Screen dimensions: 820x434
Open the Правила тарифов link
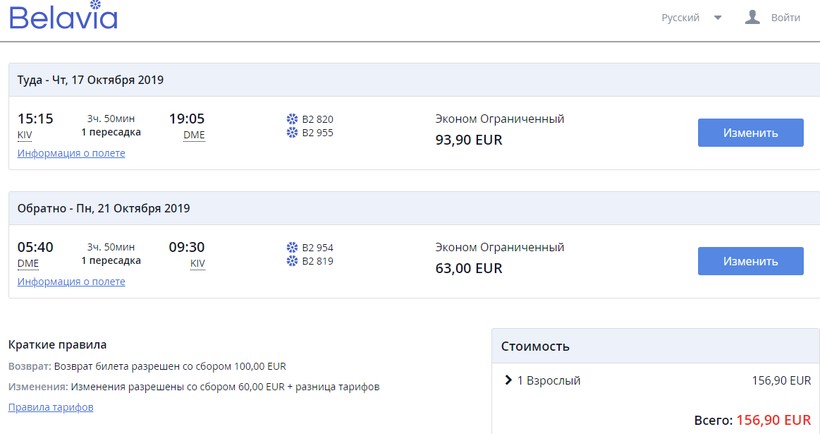(51, 407)
